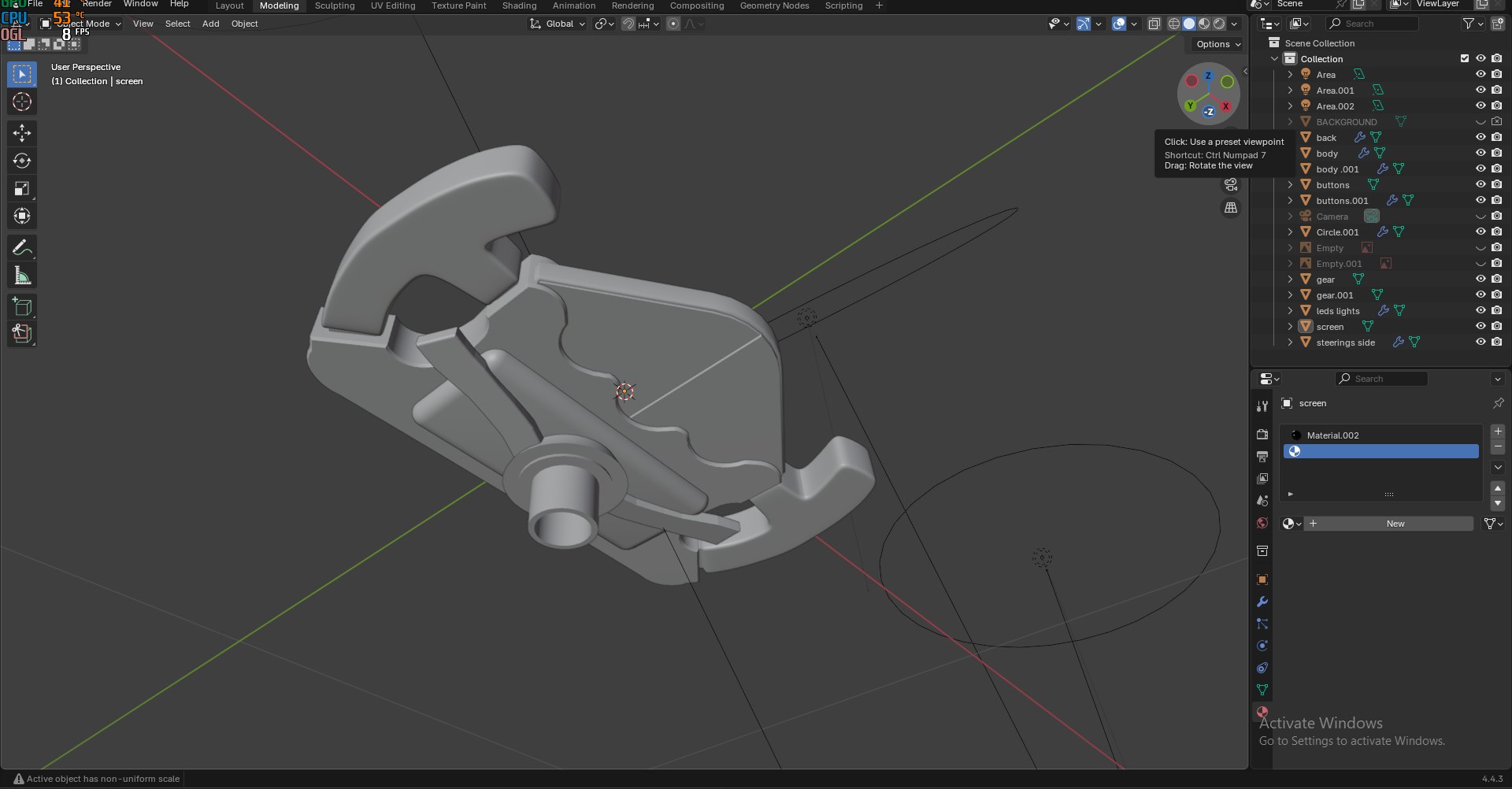Expand the buttons object in outliner
This screenshot has height=789, width=1512.
coord(1290,185)
